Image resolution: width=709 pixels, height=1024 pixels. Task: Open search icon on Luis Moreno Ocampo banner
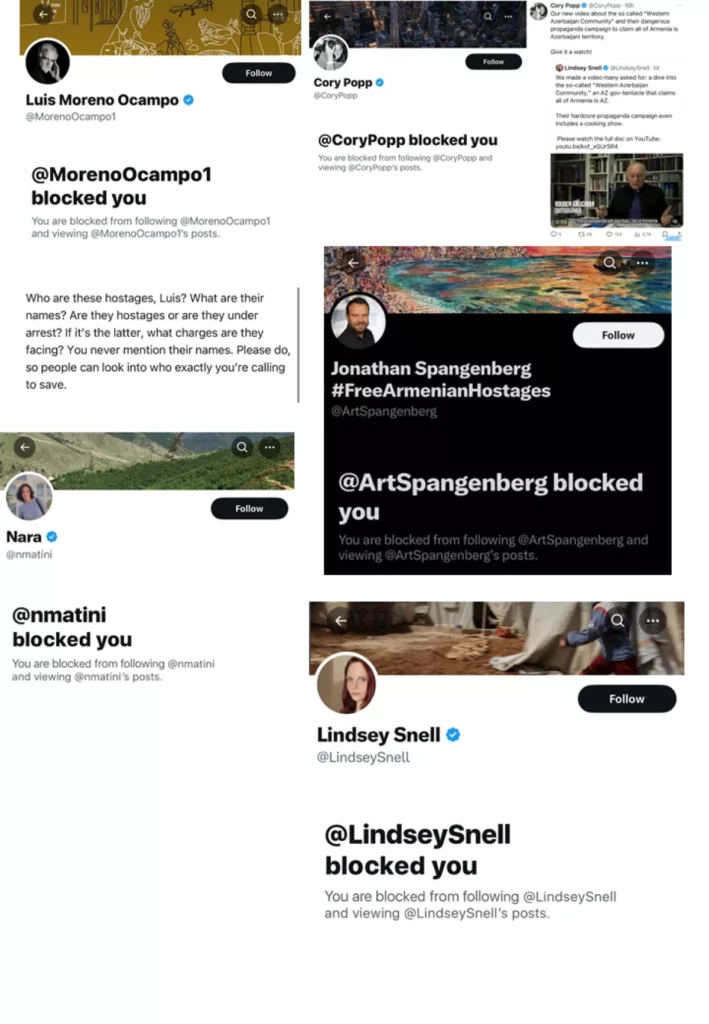[x=251, y=14]
